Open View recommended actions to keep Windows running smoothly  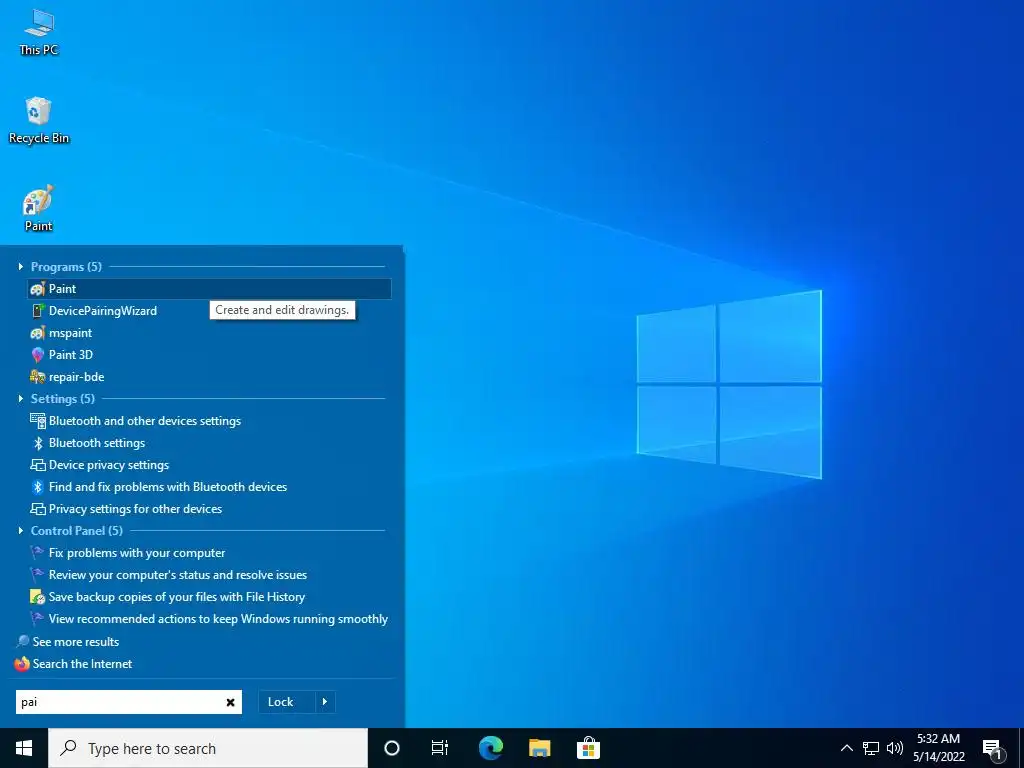[210, 619]
